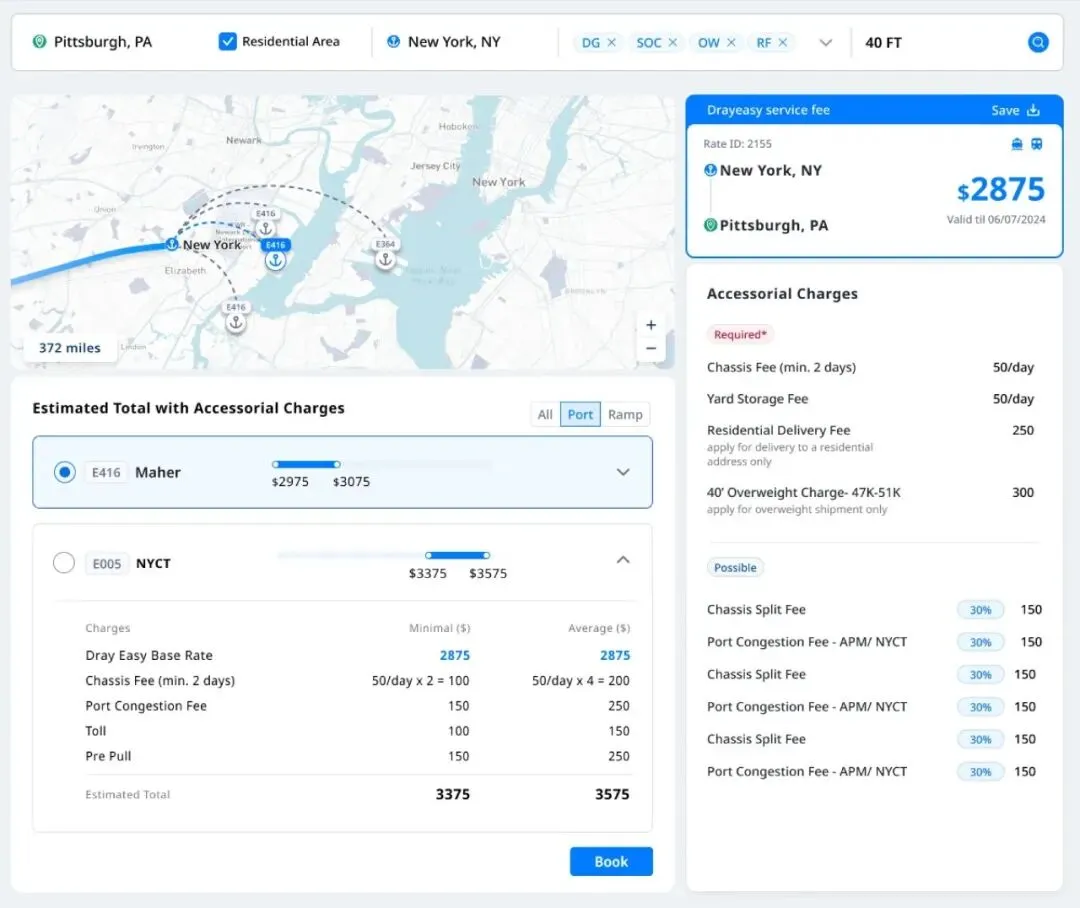Click the 372 miles distance label
The height and width of the screenshot is (908, 1080).
[70, 348]
